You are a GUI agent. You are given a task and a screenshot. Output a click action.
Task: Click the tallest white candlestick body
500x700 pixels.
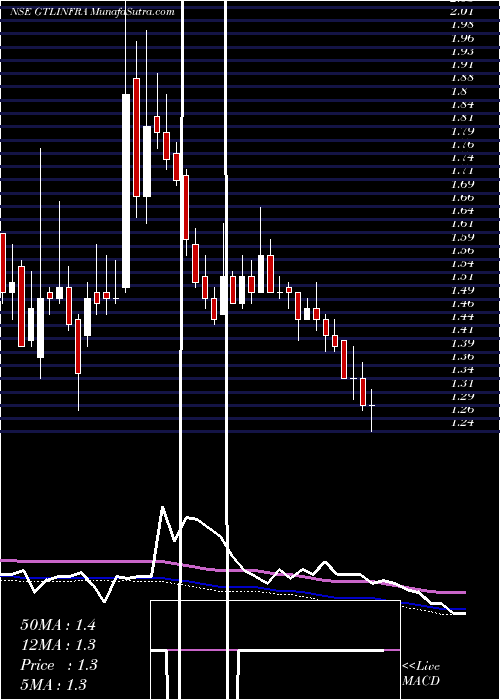(x=126, y=191)
